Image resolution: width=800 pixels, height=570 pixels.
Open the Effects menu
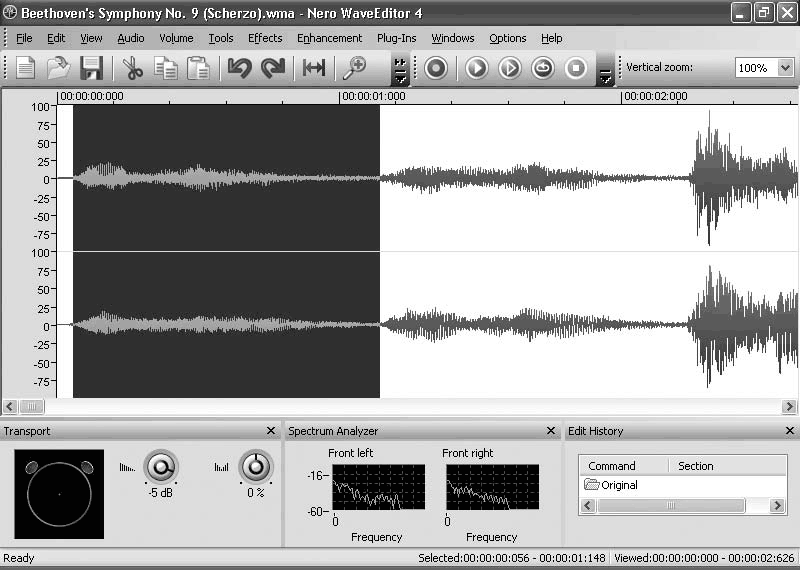pyautogui.click(x=265, y=38)
